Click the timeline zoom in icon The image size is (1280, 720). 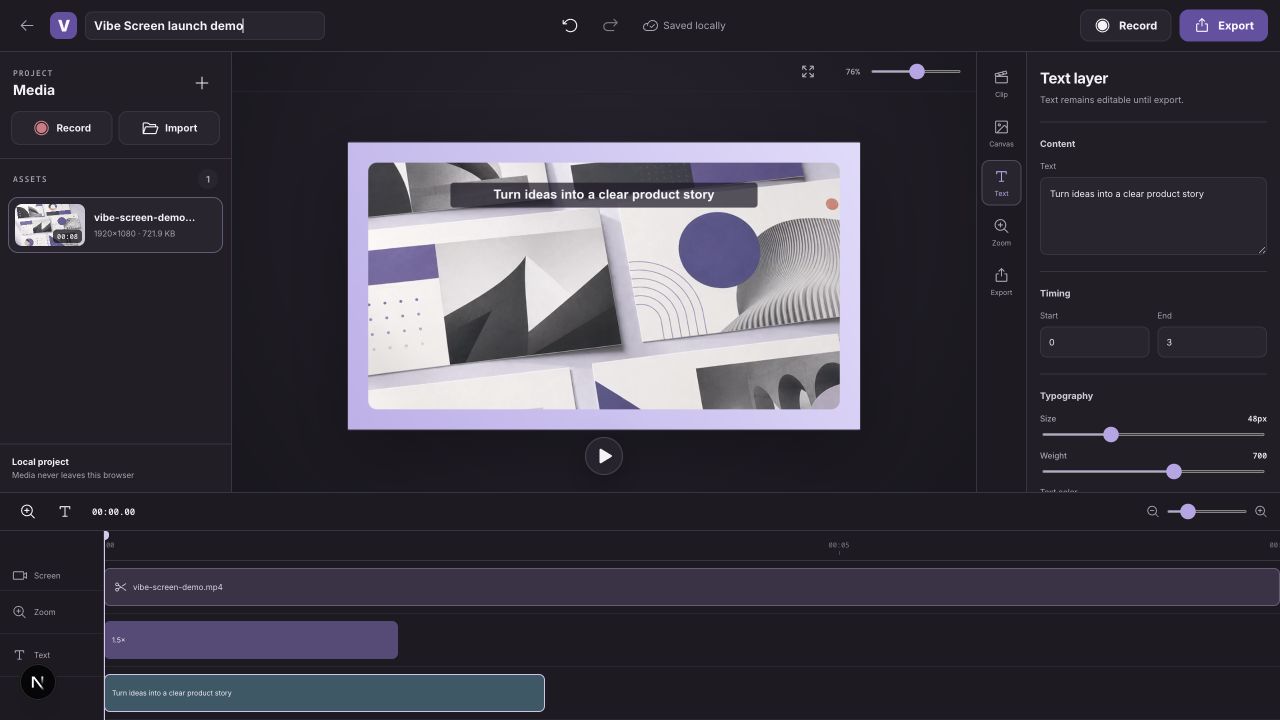click(x=1260, y=512)
